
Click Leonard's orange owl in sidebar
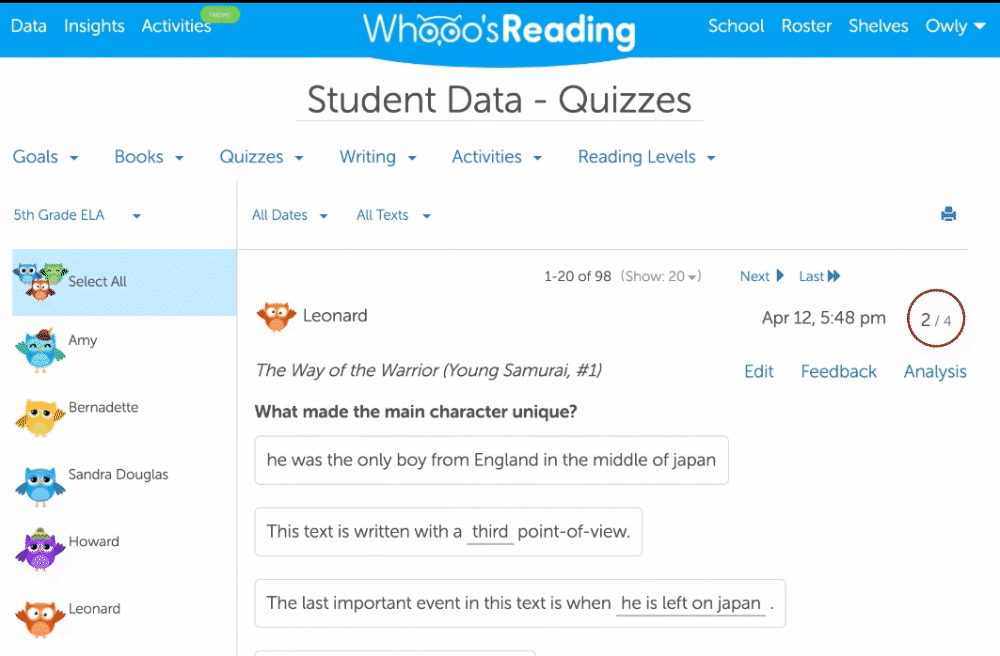pyautogui.click(x=40, y=616)
